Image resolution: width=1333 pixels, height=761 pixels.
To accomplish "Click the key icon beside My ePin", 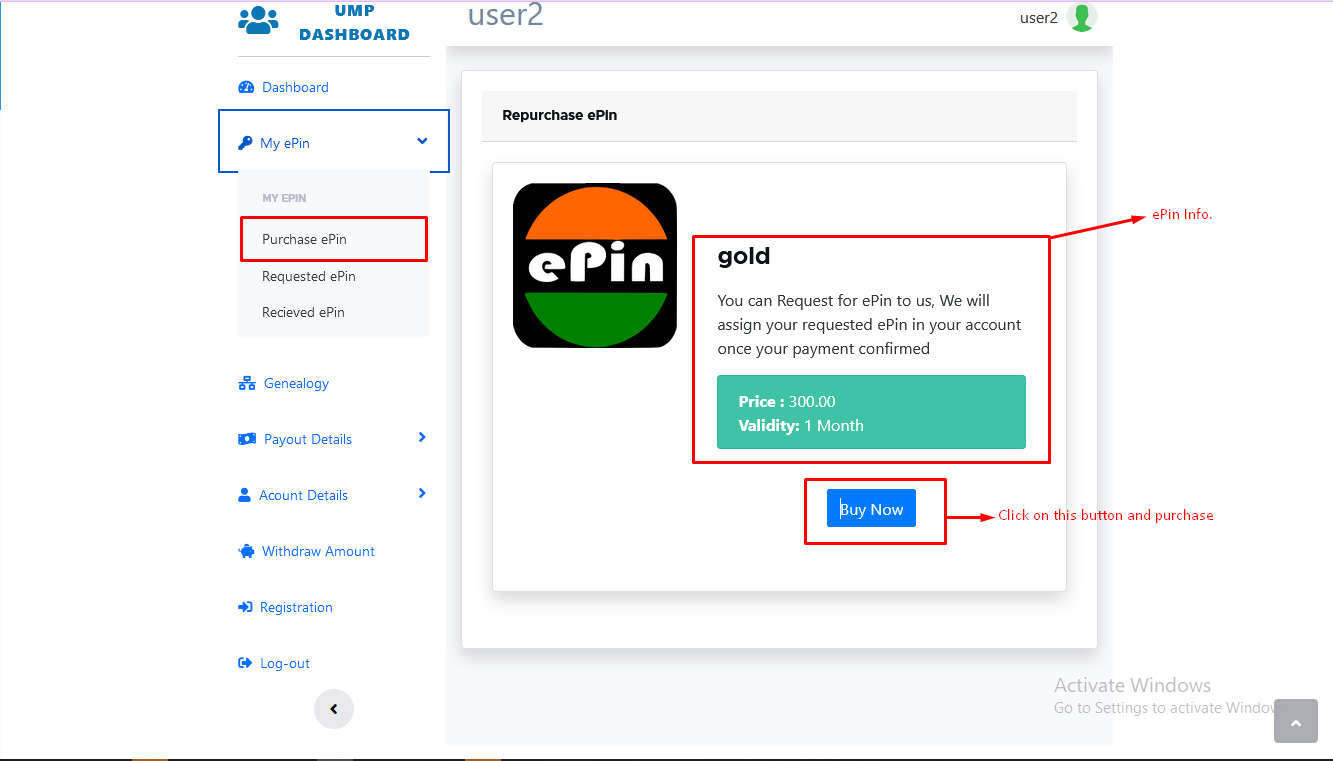I will 245,143.
